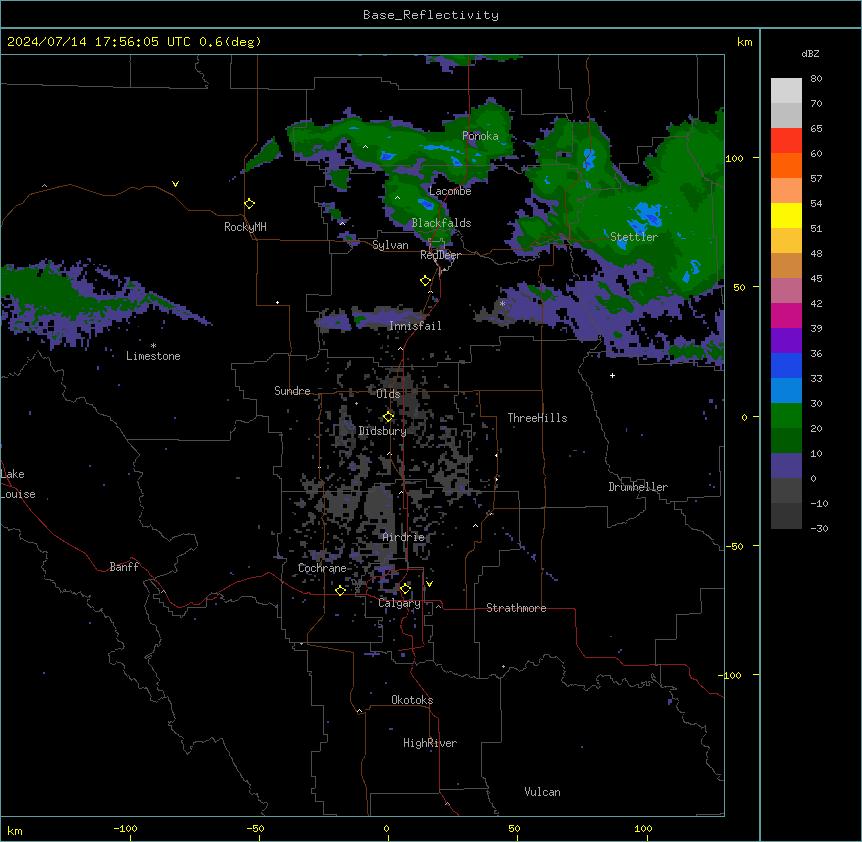Select the Drumheller label
Viewport: 862px width, 842px height.
[638, 487]
